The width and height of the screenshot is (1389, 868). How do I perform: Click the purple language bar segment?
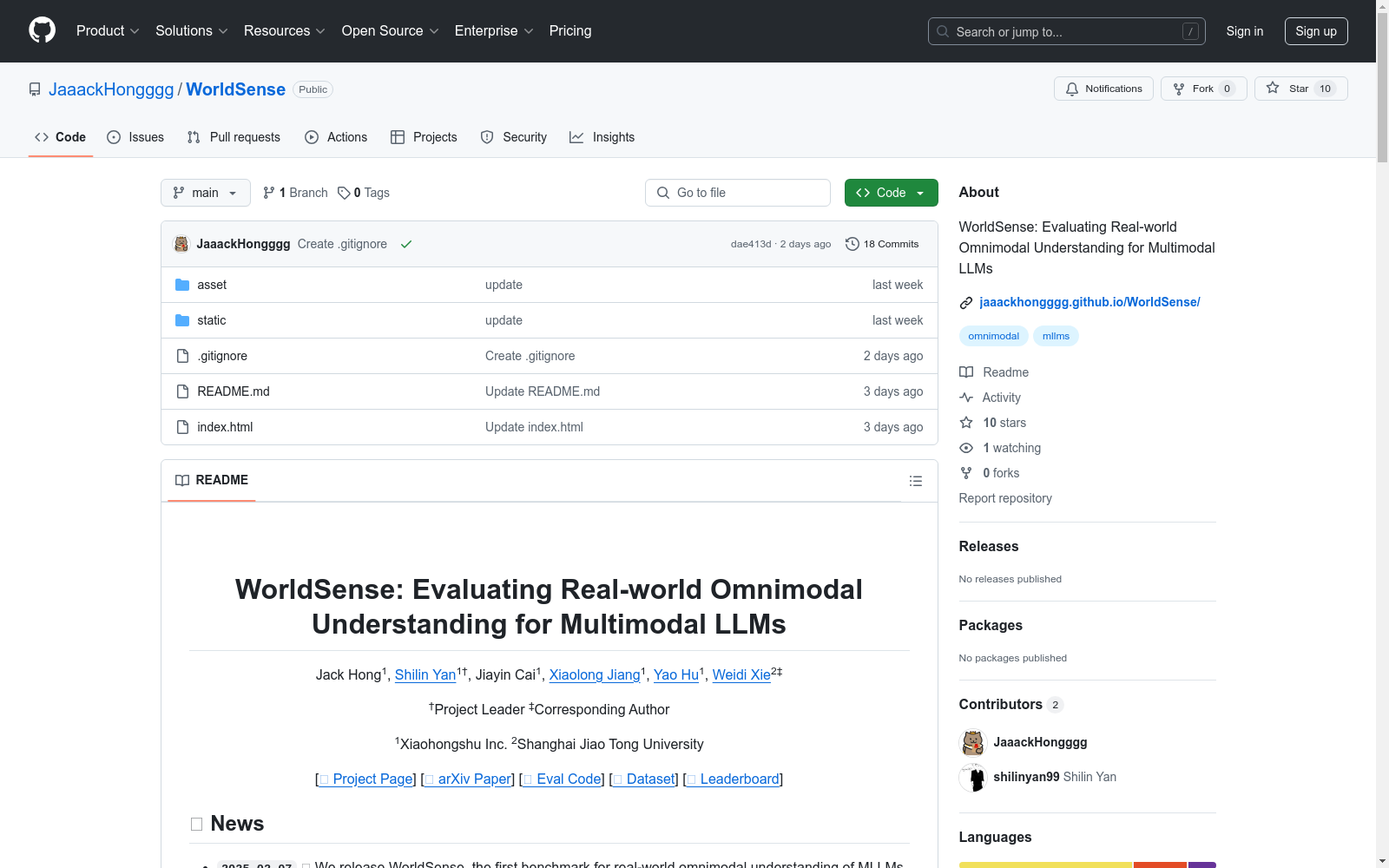[x=1202, y=865]
